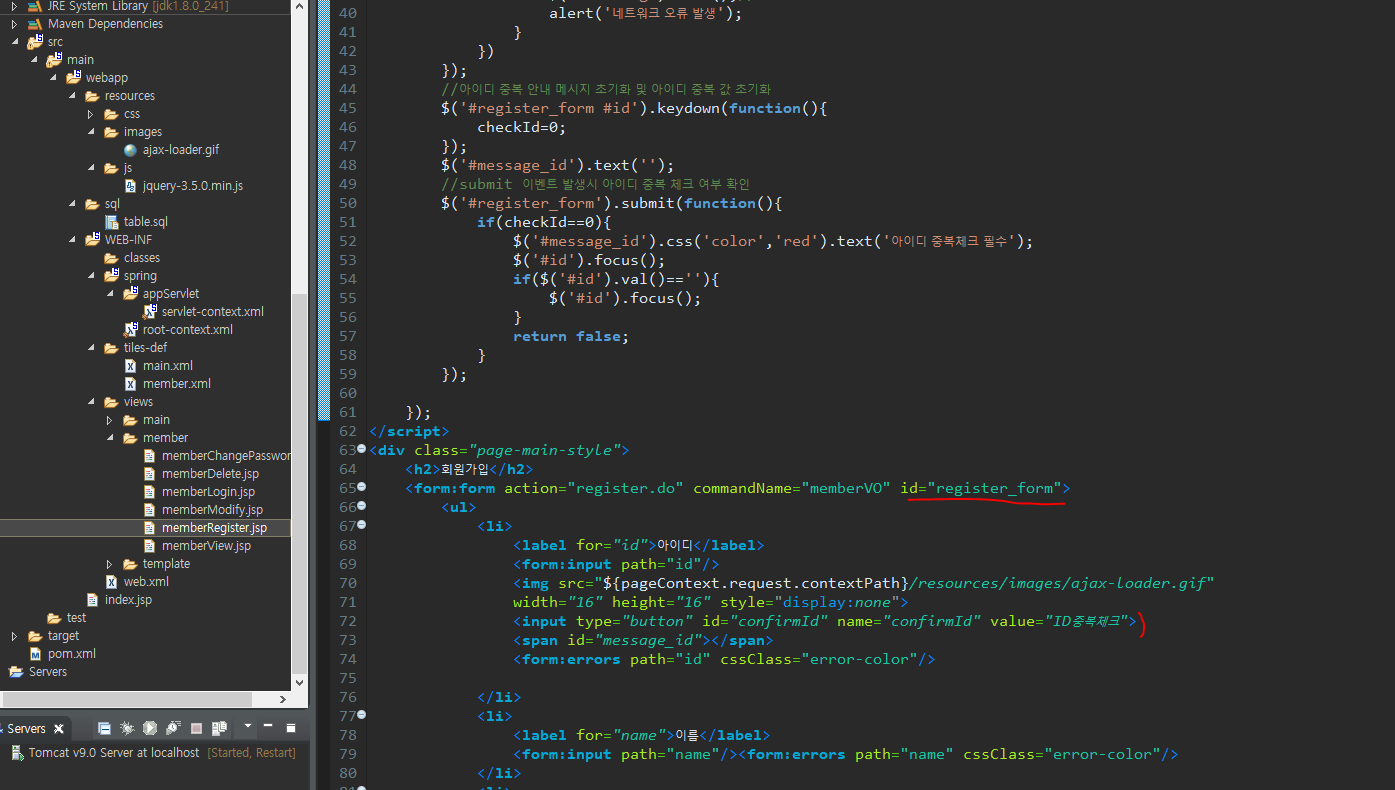Open the Servers view menu dropdown arrow

click(248, 727)
